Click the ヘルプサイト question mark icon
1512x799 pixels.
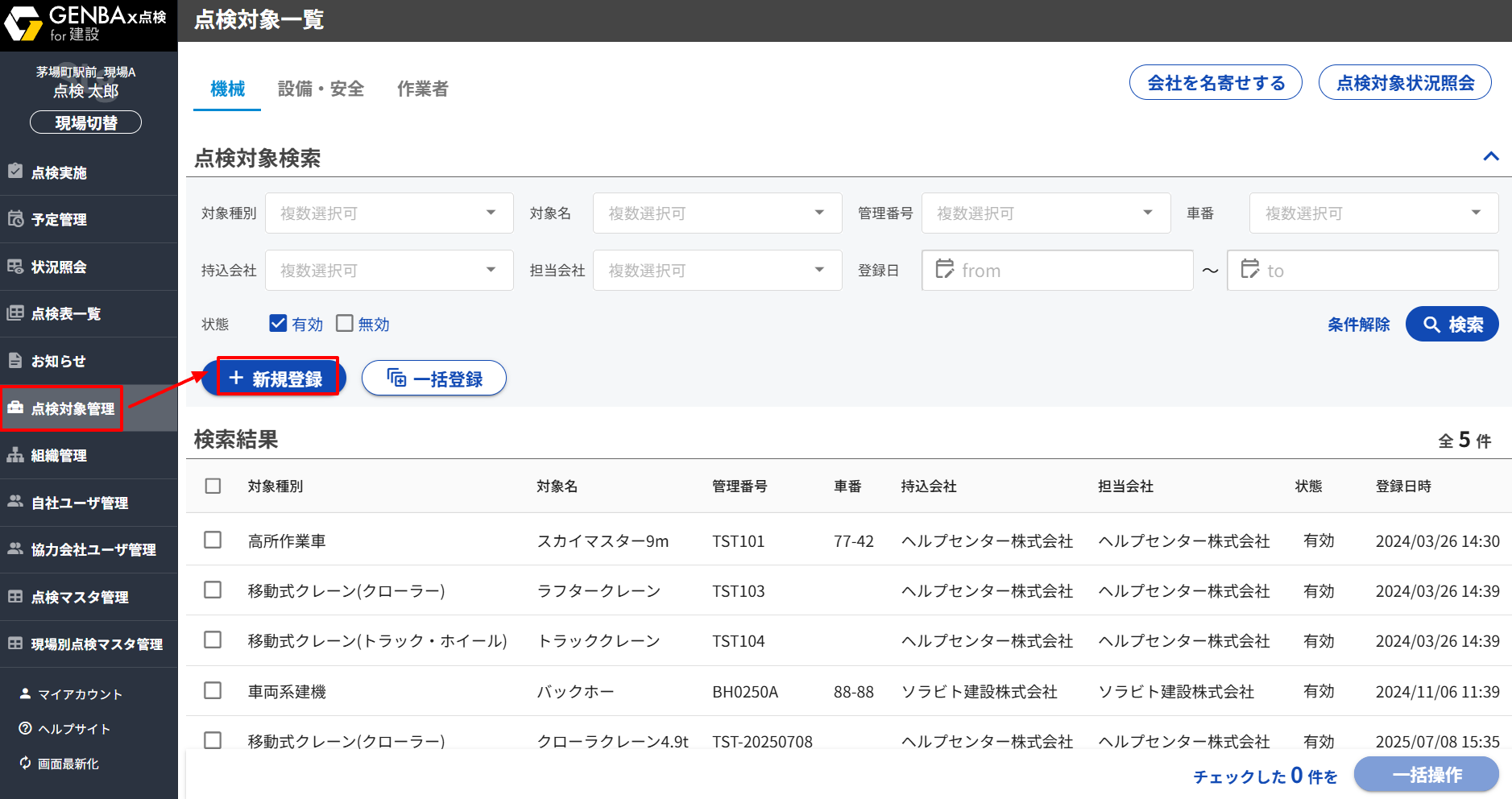click(25, 728)
